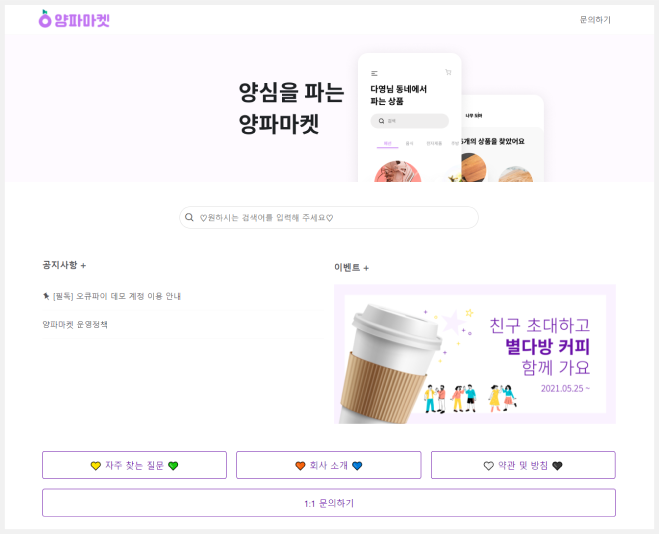Click the 양파마켓 onion logo icon
The image size is (659, 534).
tap(45, 19)
